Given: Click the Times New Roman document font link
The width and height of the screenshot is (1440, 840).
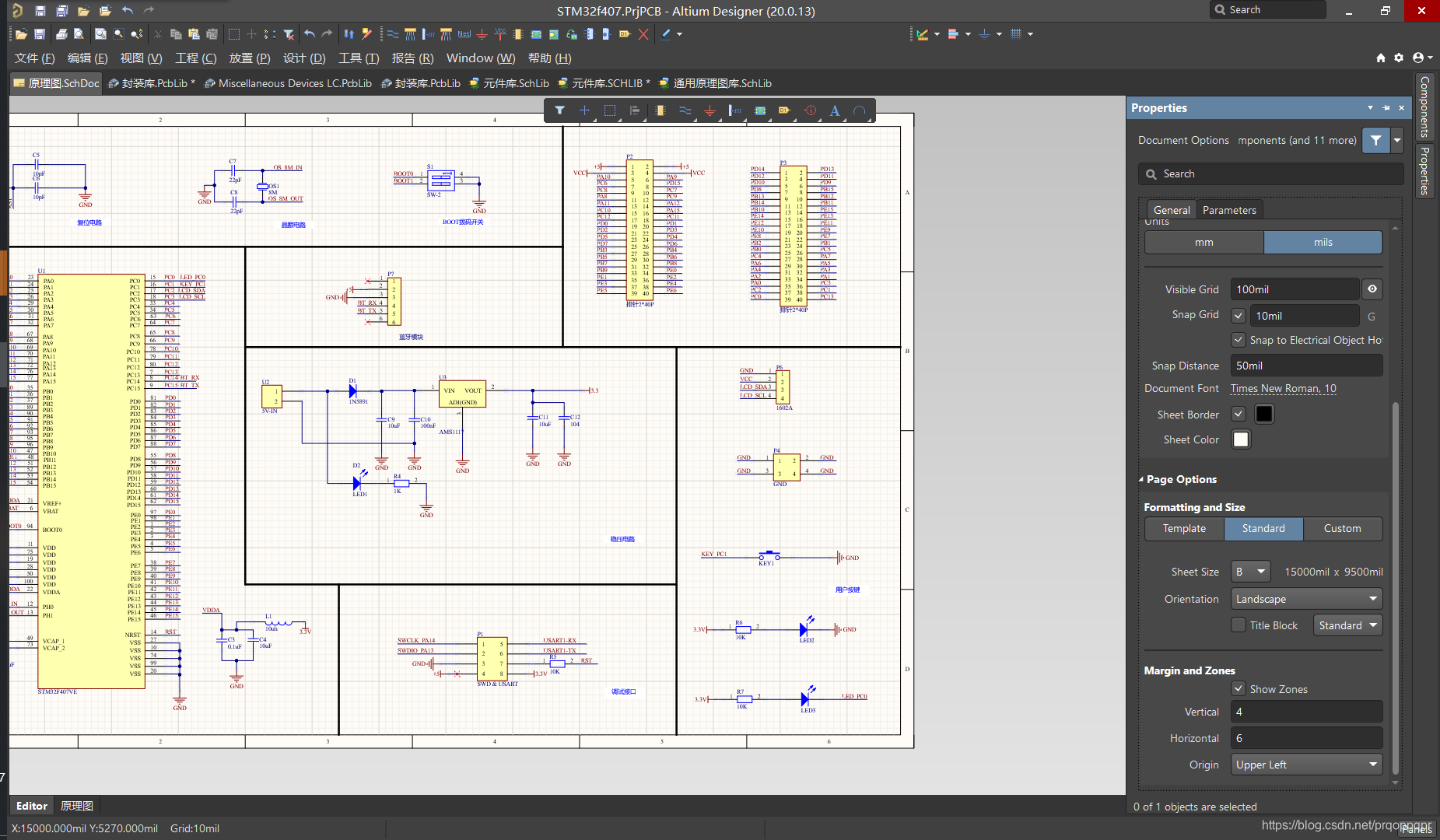Looking at the screenshot, I should [1283, 388].
